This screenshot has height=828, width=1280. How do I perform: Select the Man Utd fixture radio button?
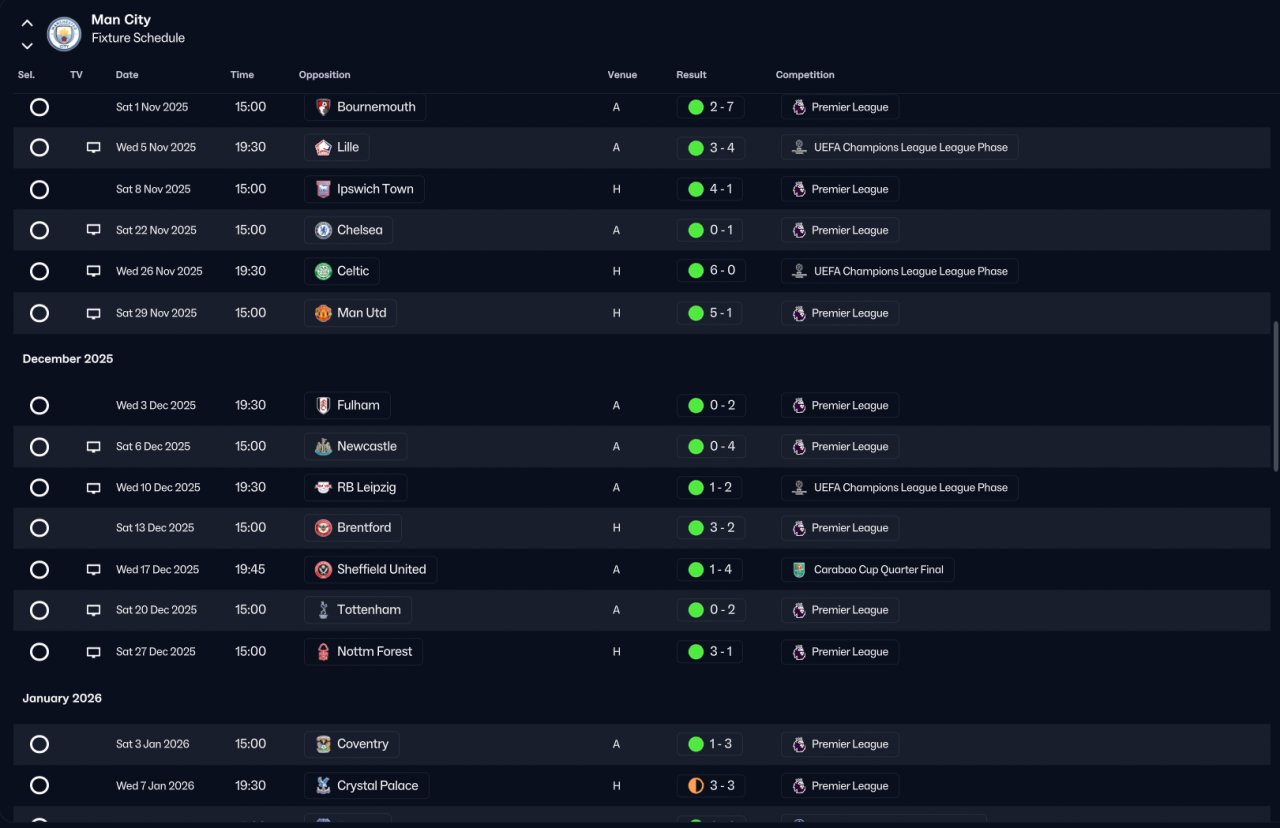click(39, 313)
